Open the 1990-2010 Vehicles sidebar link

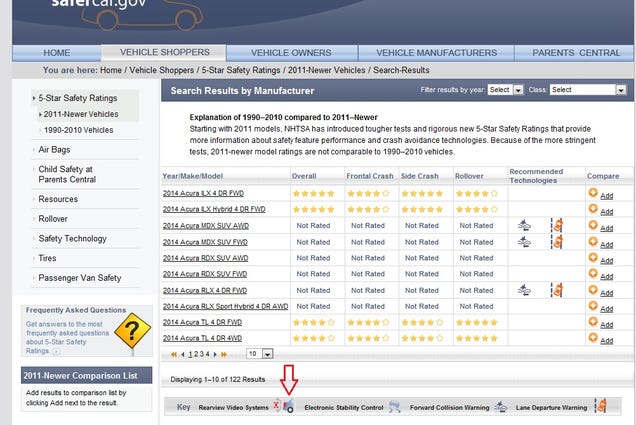[78, 130]
